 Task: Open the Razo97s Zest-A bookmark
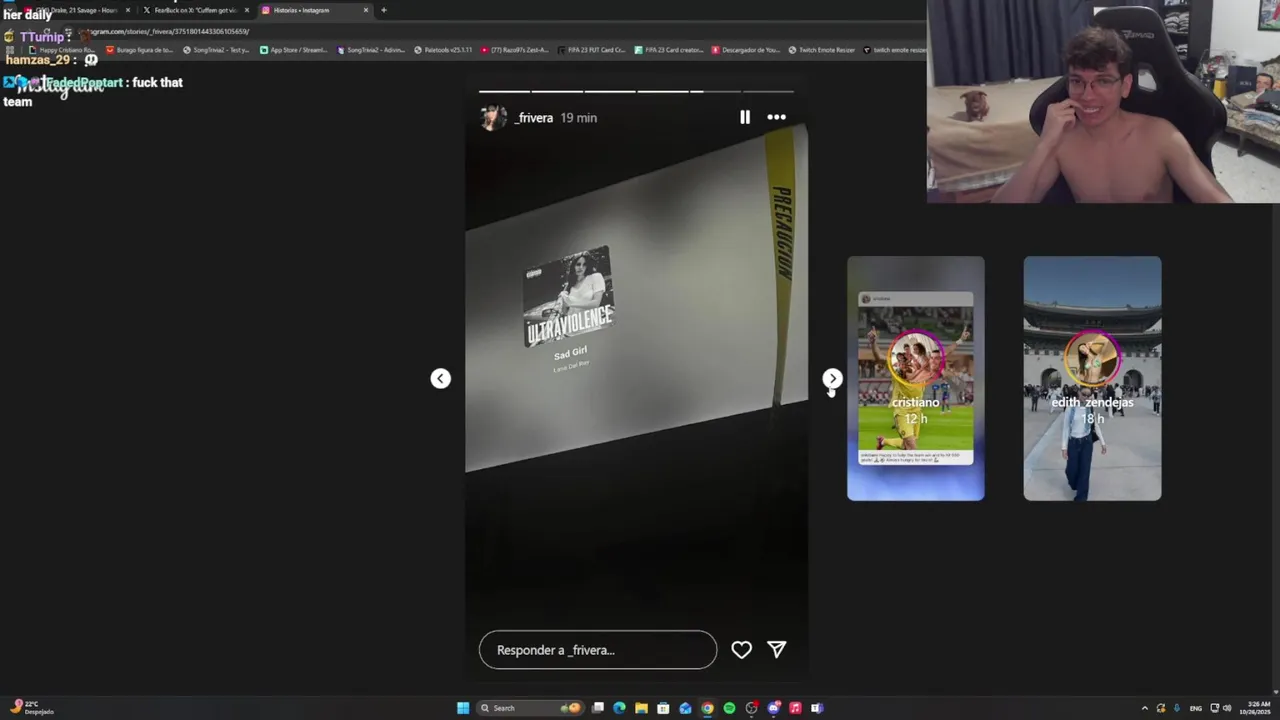[x=515, y=50]
